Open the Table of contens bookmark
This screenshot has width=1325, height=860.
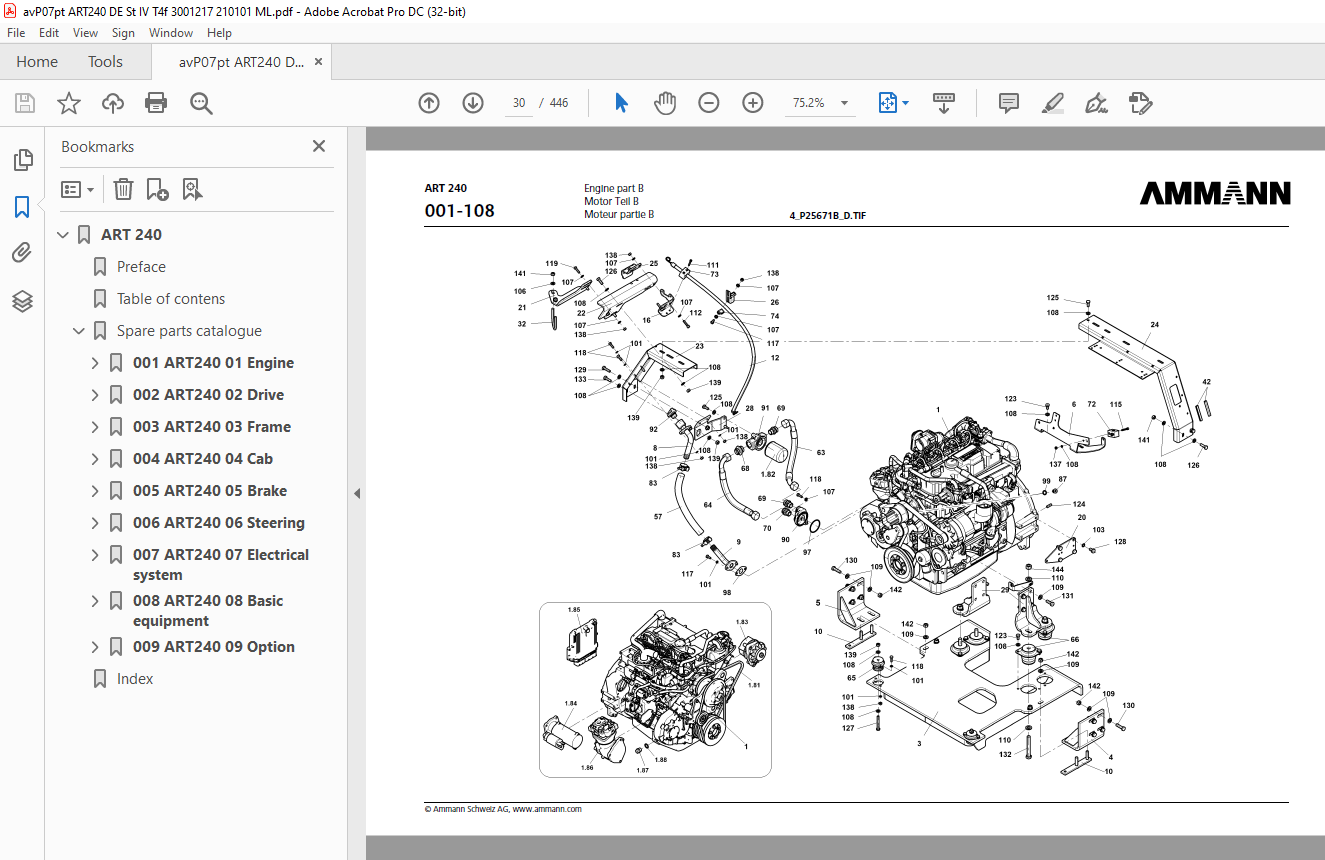[x=171, y=299]
